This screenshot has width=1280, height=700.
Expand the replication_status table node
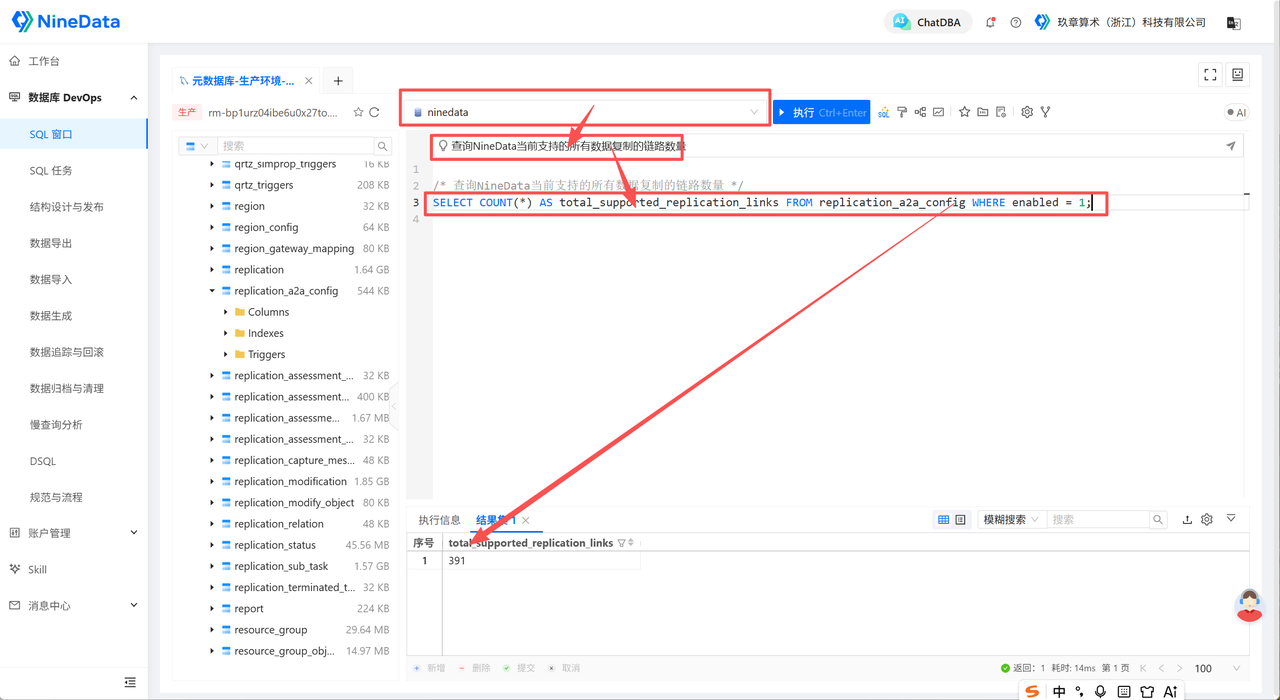click(x=212, y=545)
